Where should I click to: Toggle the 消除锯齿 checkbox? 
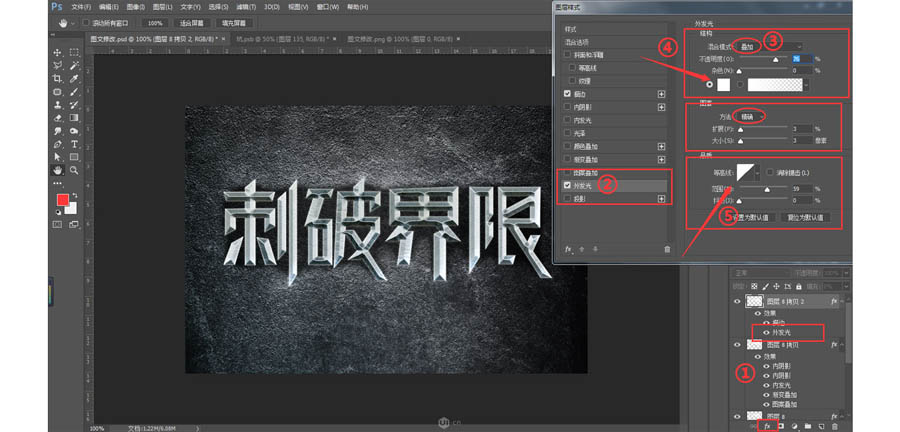[x=770, y=172]
